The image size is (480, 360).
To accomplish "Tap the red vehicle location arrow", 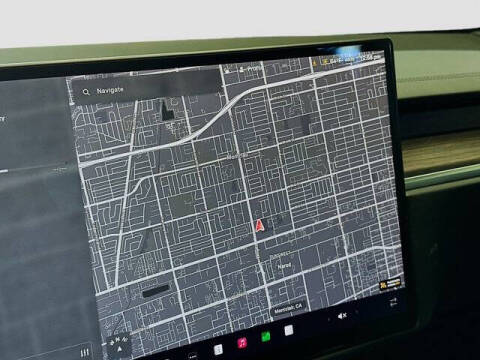I will click(x=259, y=226).
